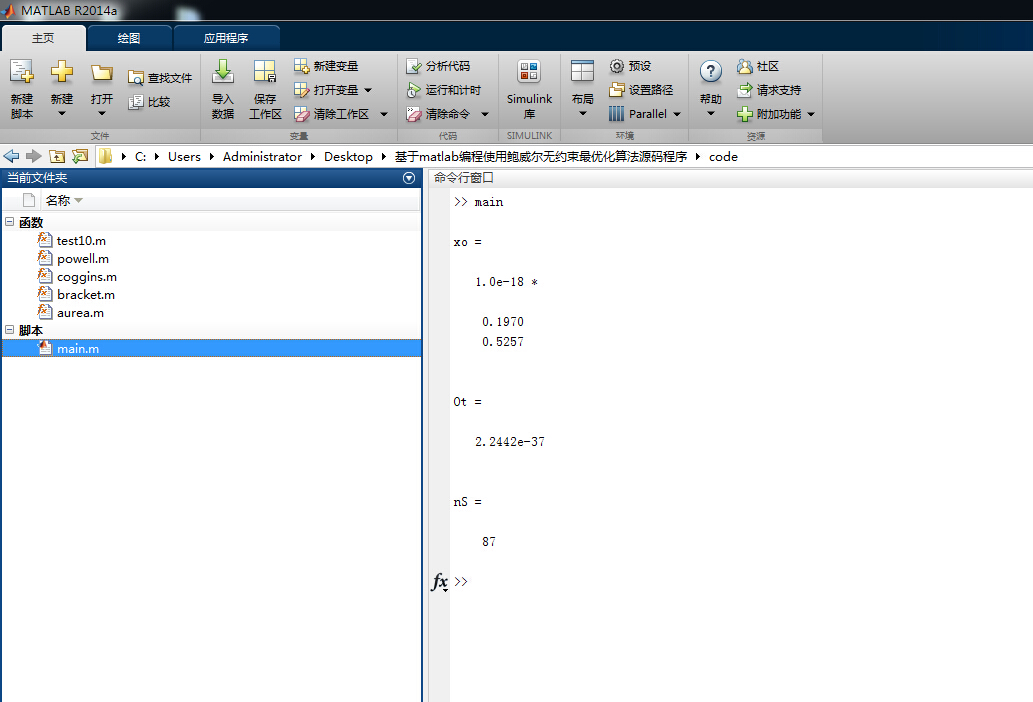Click the New Script (新建脚本) icon
The width and height of the screenshot is (1033, 702).
(22, 72)
